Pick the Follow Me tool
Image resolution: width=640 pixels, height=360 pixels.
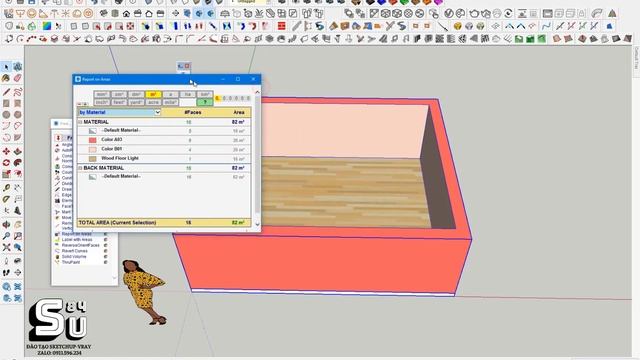click(x=18, y=163)
